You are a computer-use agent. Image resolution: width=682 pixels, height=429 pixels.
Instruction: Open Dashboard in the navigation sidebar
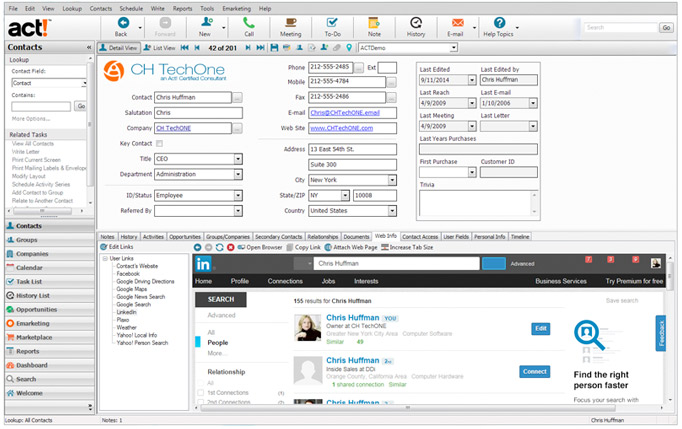click(x=49, y=365)
